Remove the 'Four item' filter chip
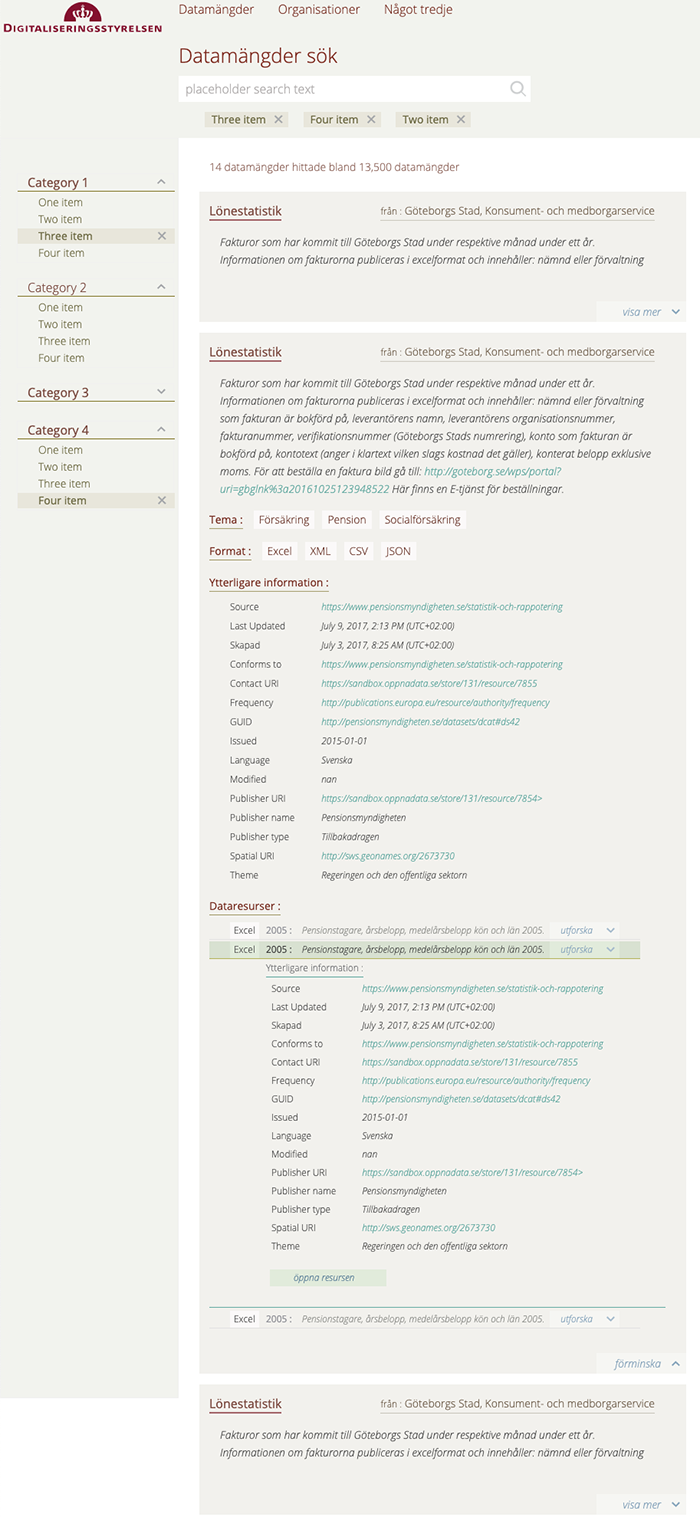Image resolution: width=700 pixels, height=1527 pixels. [x=372, y=120]
